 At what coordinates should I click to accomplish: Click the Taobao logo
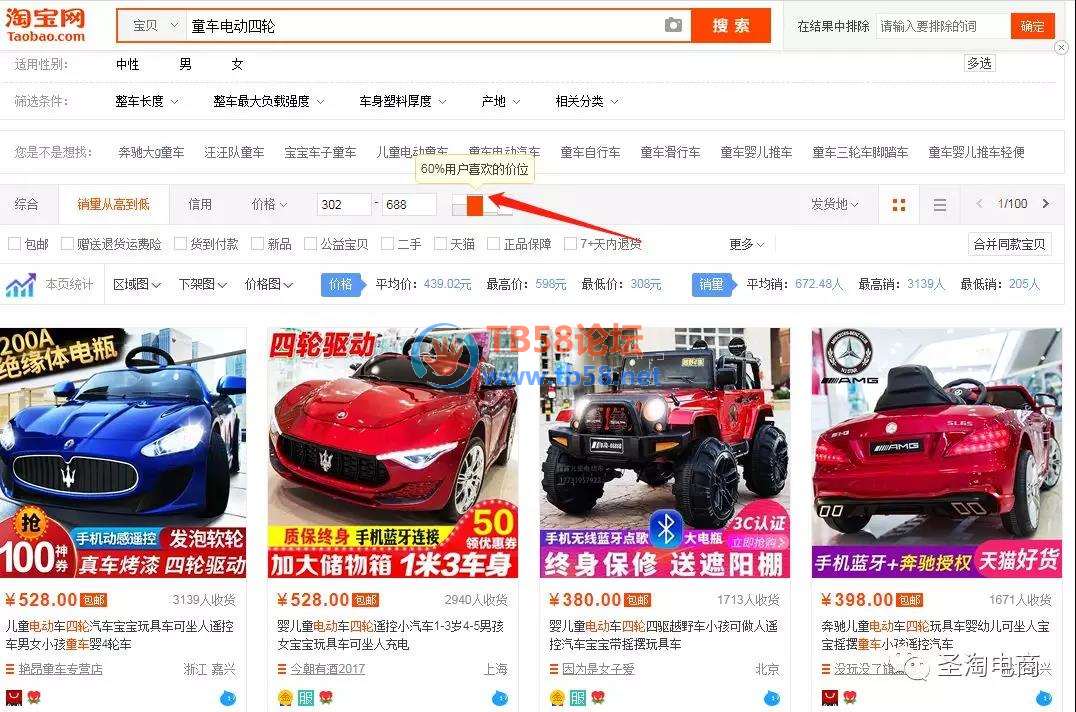[46, 24]
